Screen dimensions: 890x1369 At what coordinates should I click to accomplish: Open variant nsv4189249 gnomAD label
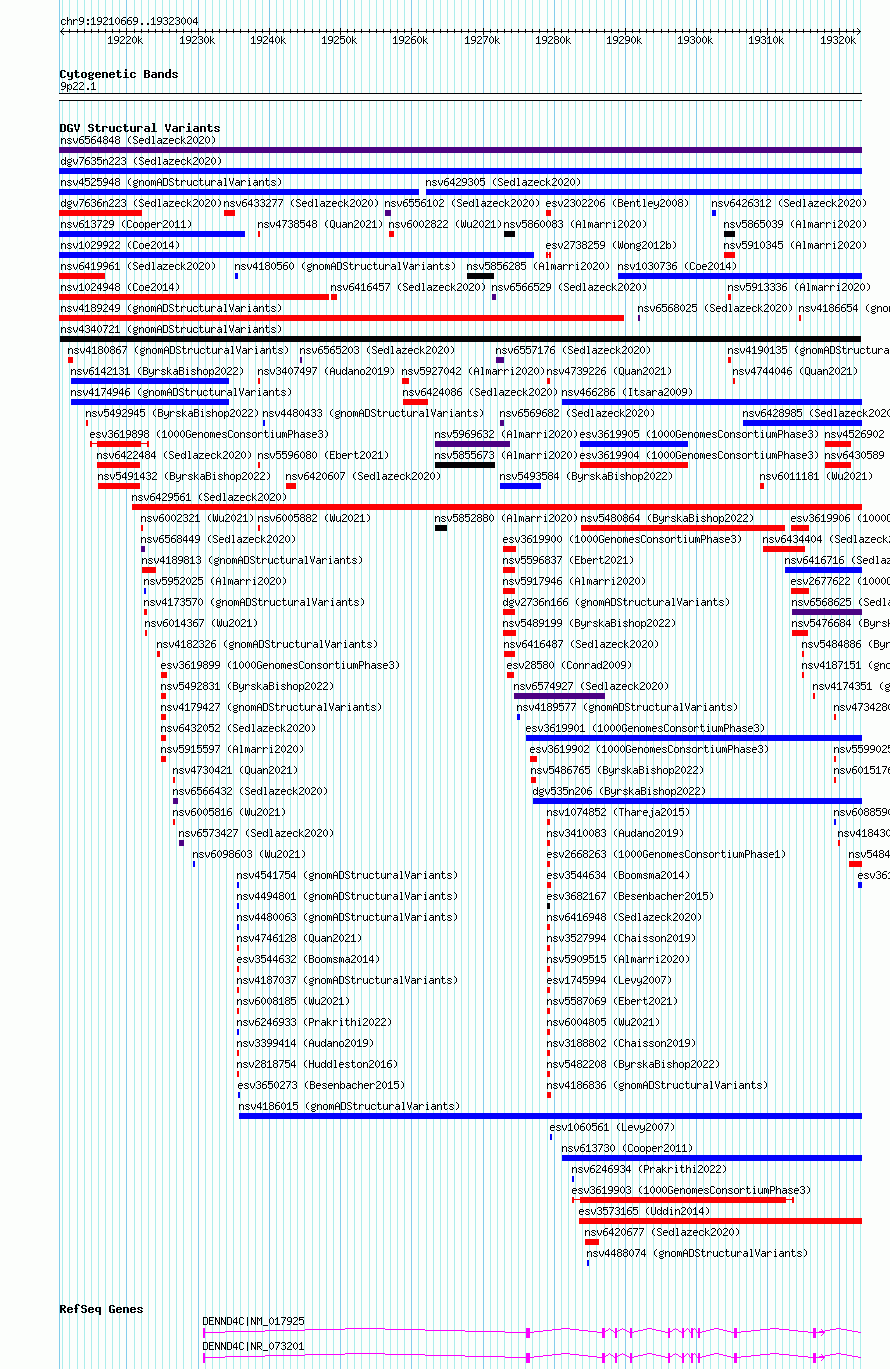pyautogui.click(x=171, y=308)
